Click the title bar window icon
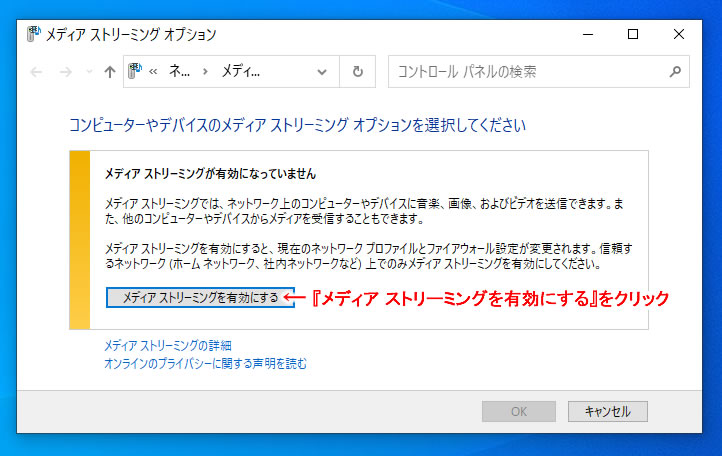 33,34
